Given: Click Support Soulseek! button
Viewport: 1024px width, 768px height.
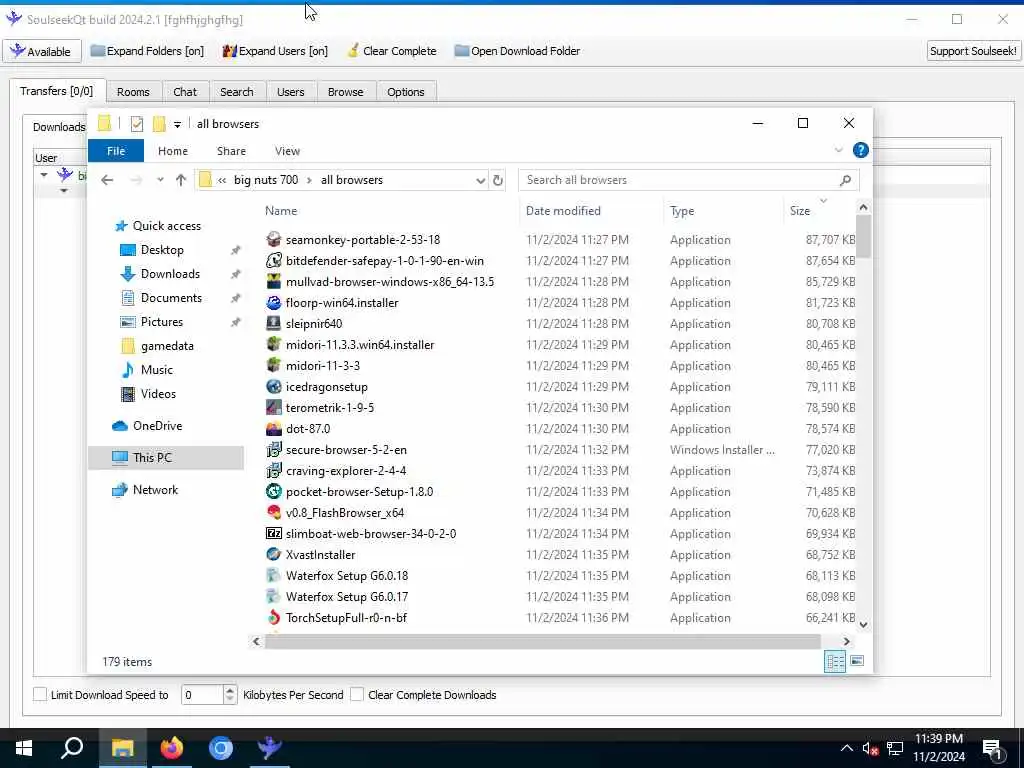Looking at the screenshot, I should click(973, 51).
